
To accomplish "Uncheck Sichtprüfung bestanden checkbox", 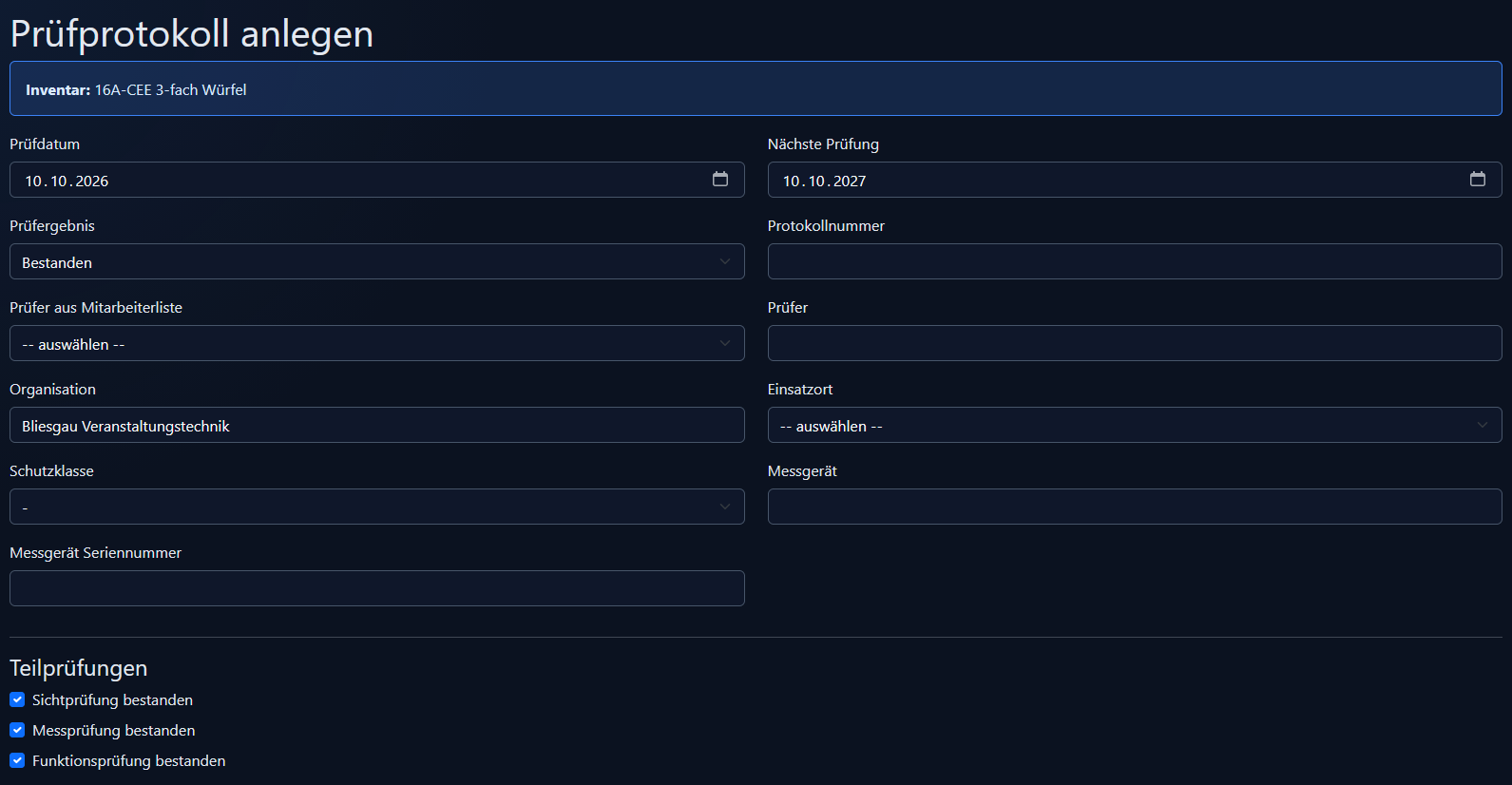I will point(17,699).
